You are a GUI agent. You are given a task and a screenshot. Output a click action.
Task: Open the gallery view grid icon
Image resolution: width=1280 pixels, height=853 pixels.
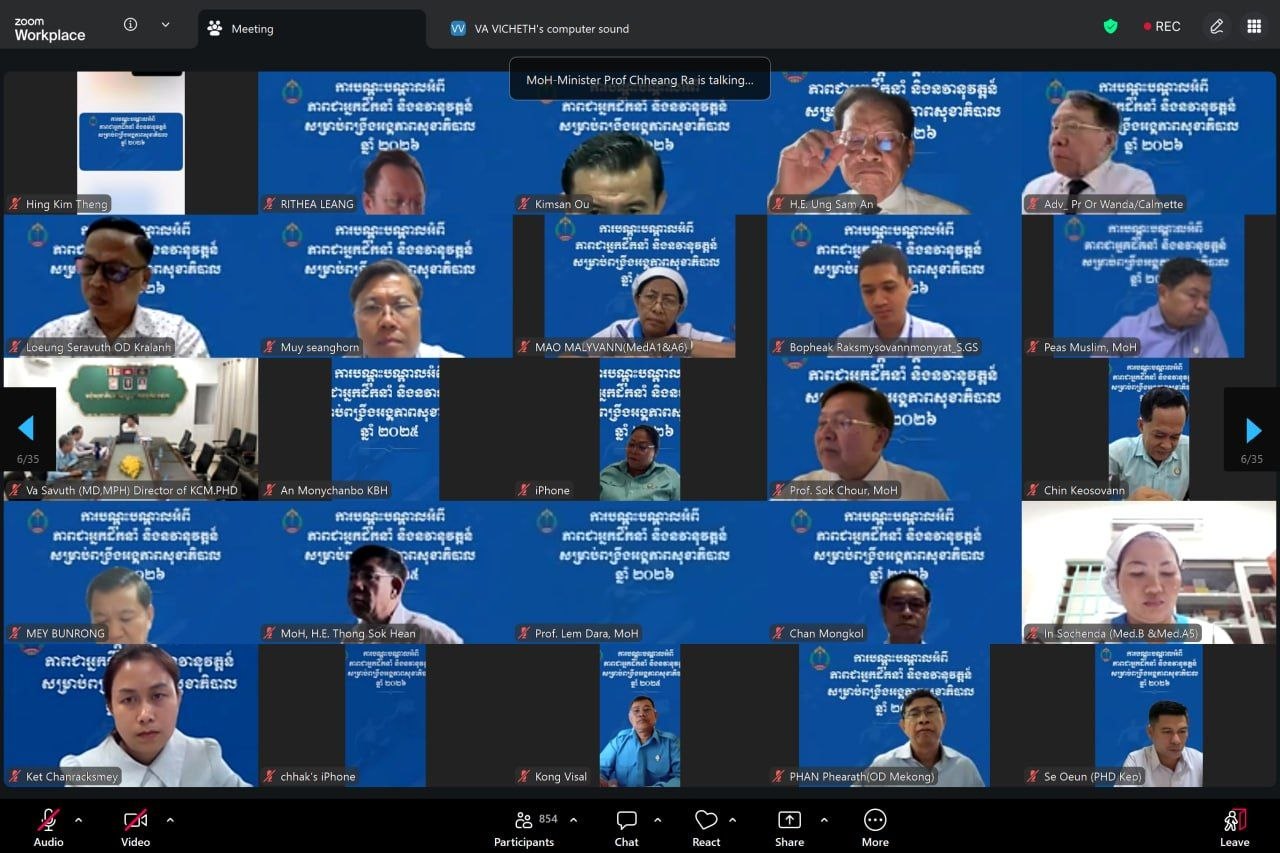coord(1254,27)
